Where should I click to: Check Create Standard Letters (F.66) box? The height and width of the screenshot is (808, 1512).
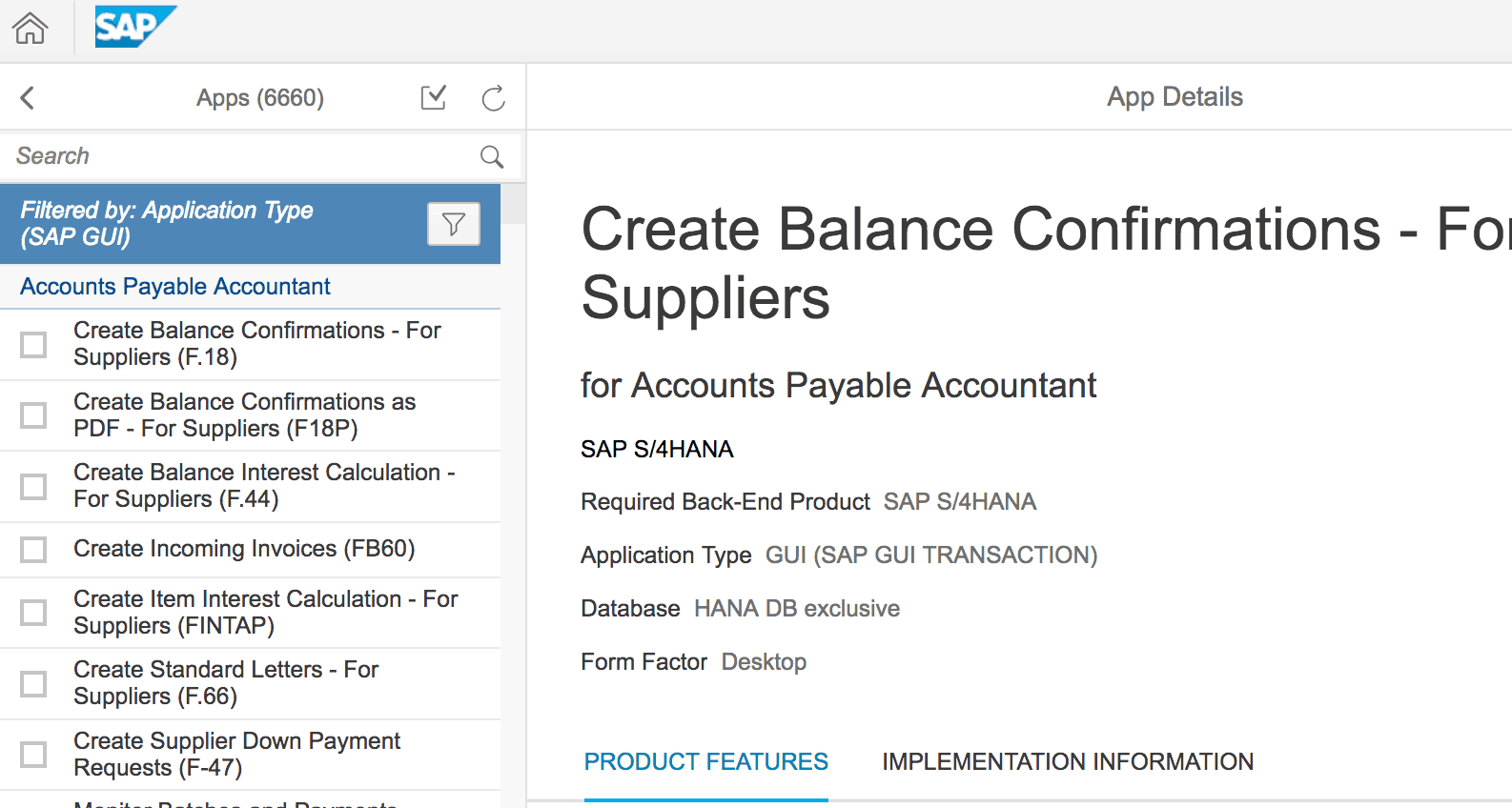pos(33,683)
